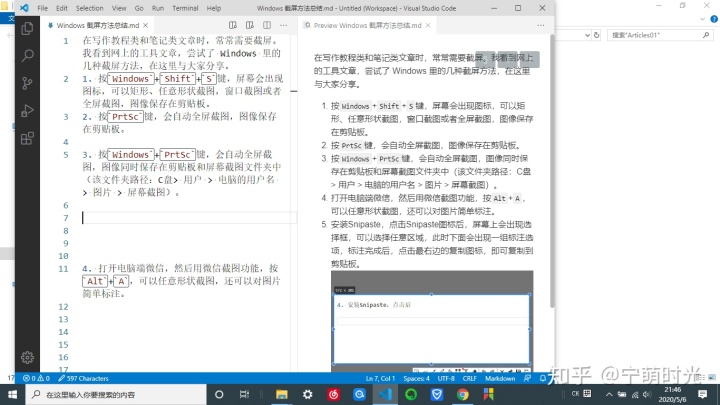Open the Terminal menu
Screen dimensions: 720x405
(185, 8)
